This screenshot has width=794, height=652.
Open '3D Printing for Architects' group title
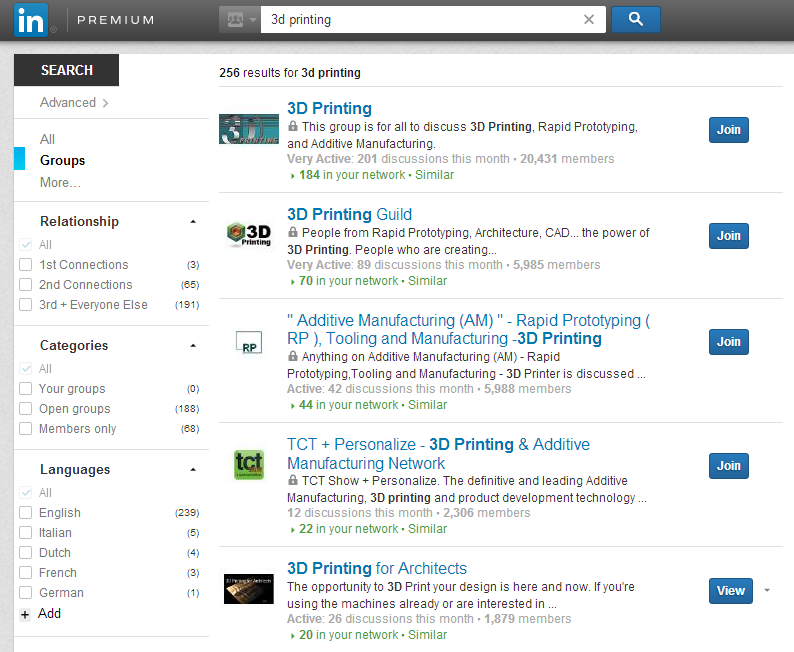coord(377,568)
